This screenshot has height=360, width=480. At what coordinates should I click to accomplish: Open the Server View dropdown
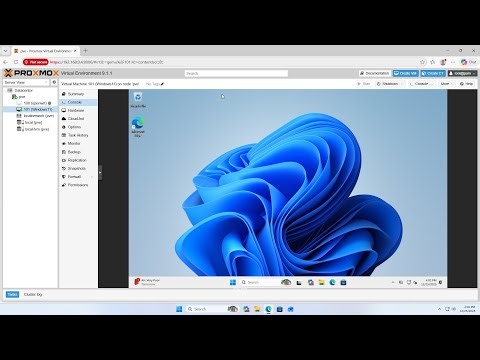click(26, 82)
